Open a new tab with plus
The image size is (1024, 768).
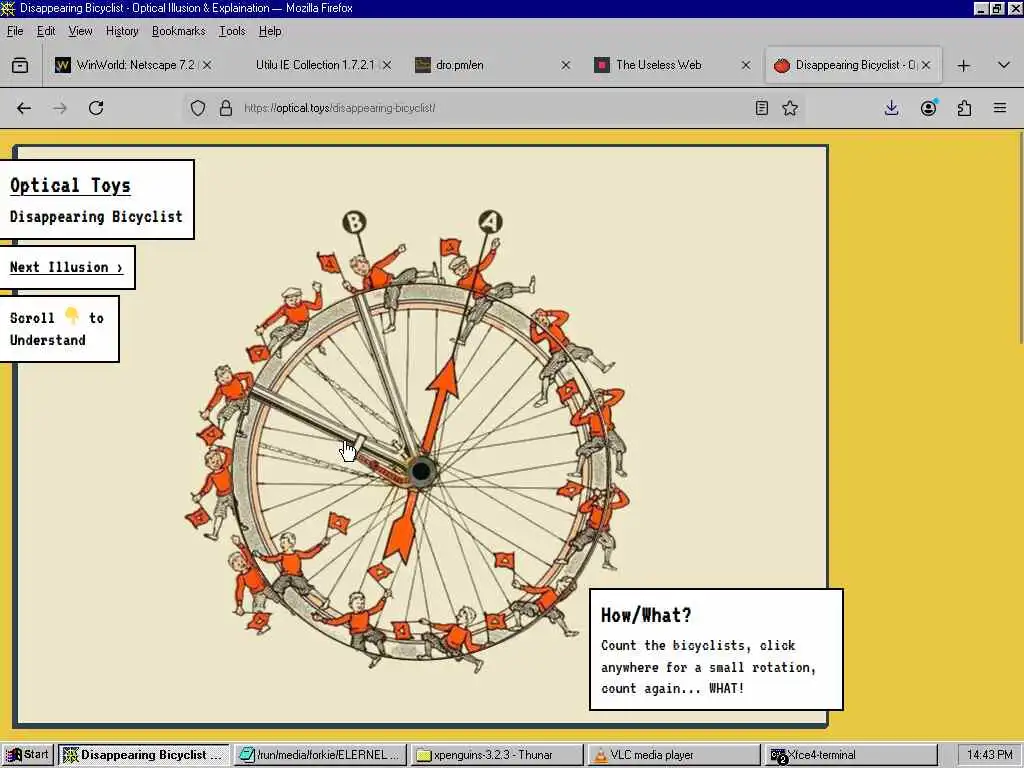point(963,65)
